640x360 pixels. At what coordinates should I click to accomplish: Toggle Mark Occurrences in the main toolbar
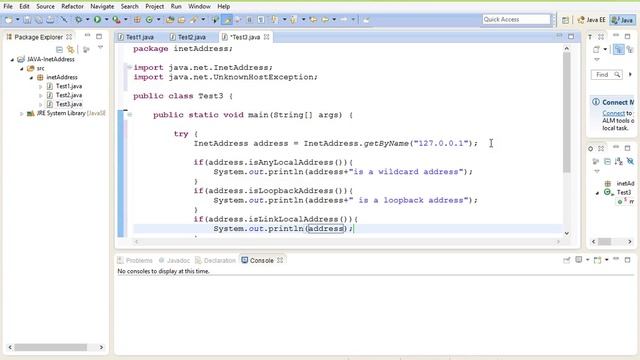(x=227, y=20)
